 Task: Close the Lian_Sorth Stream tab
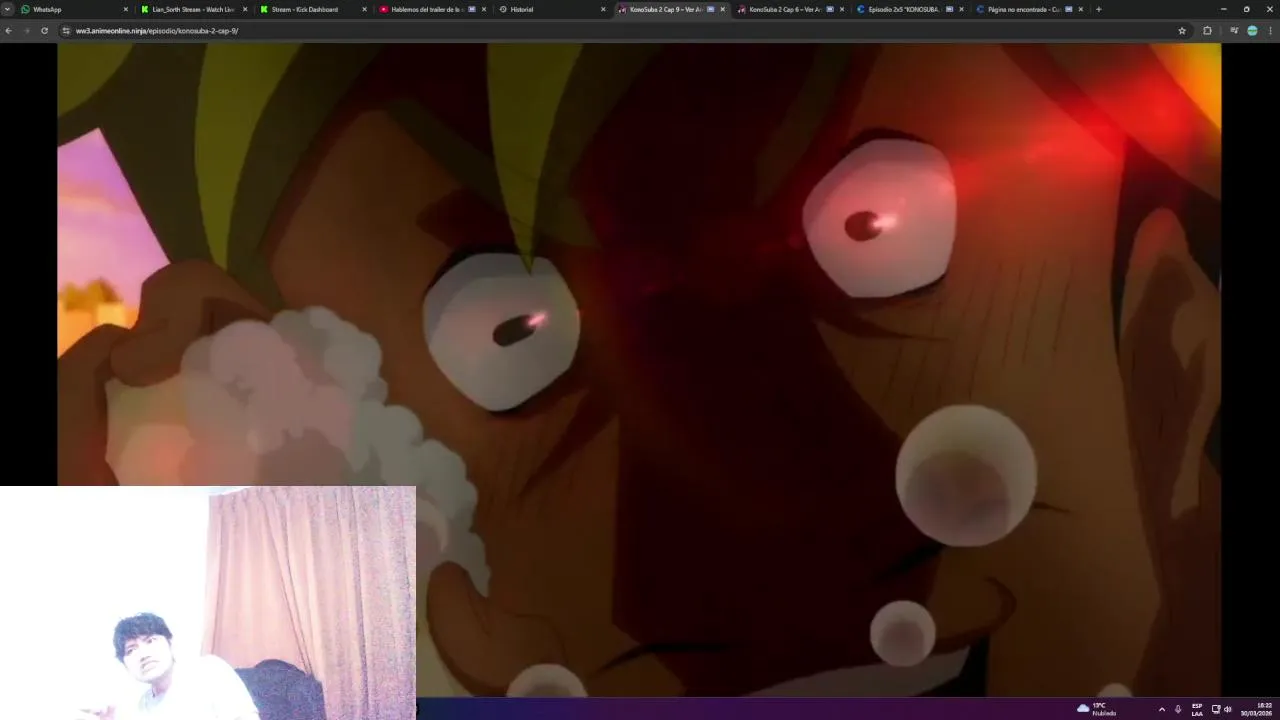point(245,9)
